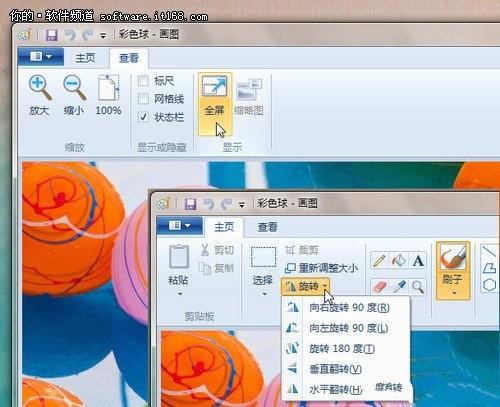Enable the 网格线 gridlines checkbox

click(143, 99)
